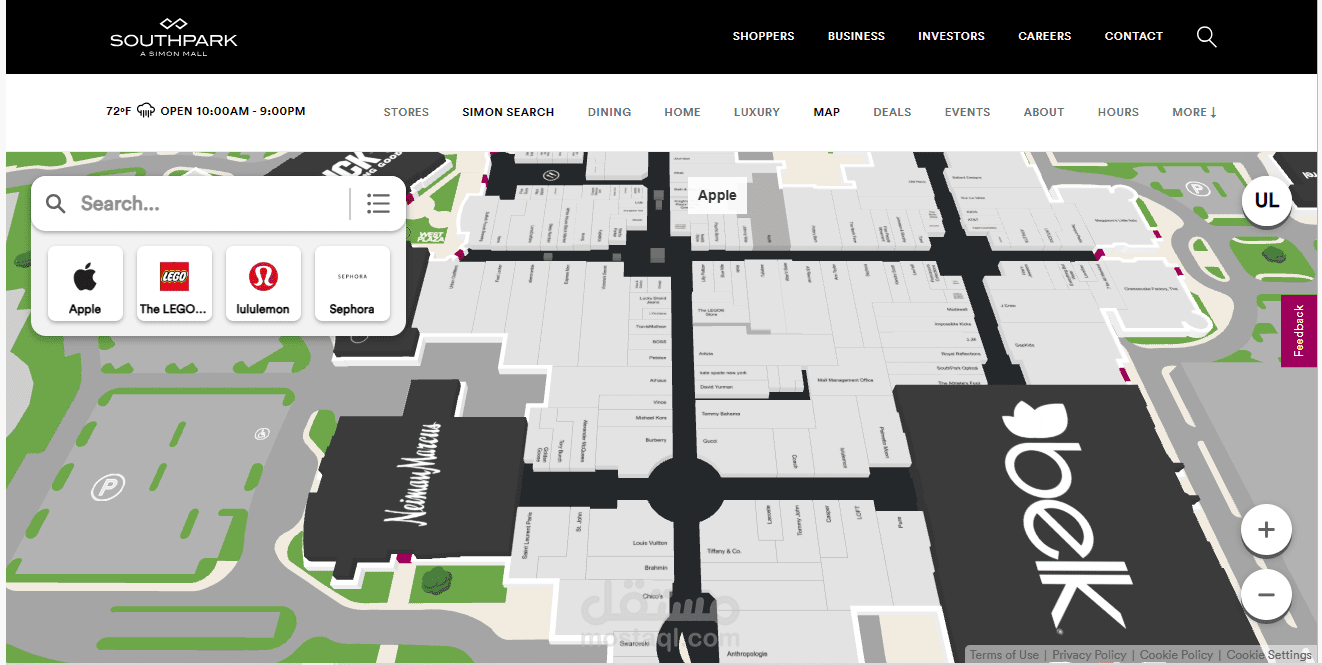Open the site search magnifier icon
Screen dimensions: 1322x665
click(x=1207, y=37)
